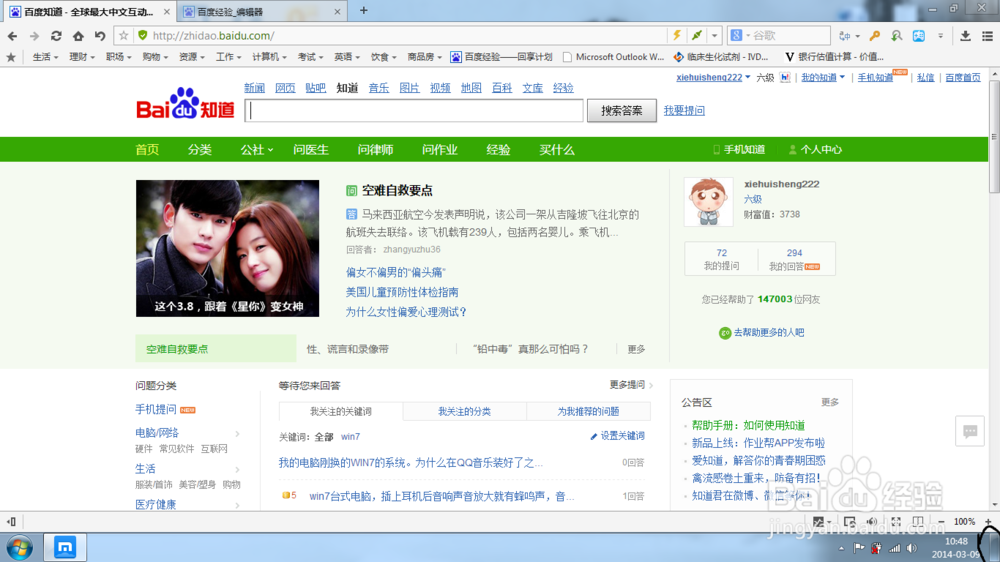
Task: Open the browser home page icon
Action: [78, 36]
